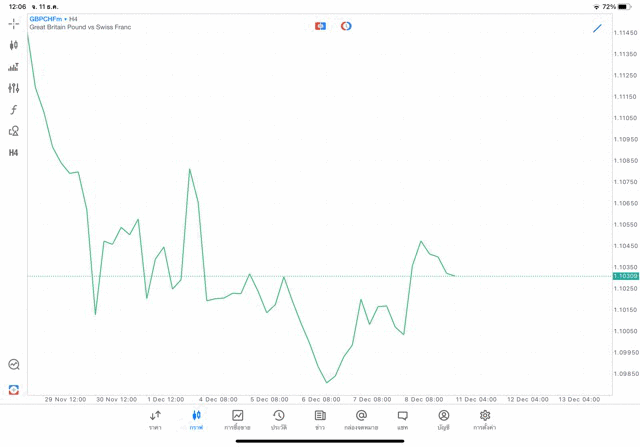Image resolution: width=640 pixels, height=447 pixels.
Task: Tap the GBPCHFm symbol name label
Action: point(45,19)
